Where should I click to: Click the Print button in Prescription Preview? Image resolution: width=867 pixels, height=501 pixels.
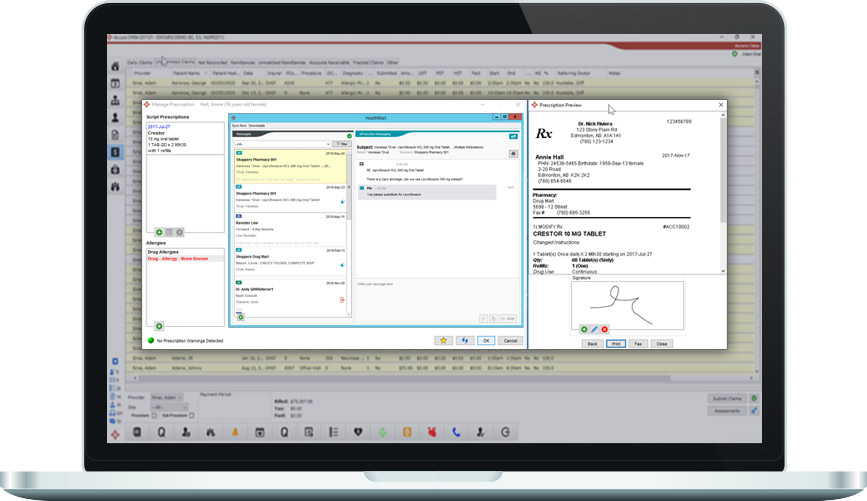[616, 343]
